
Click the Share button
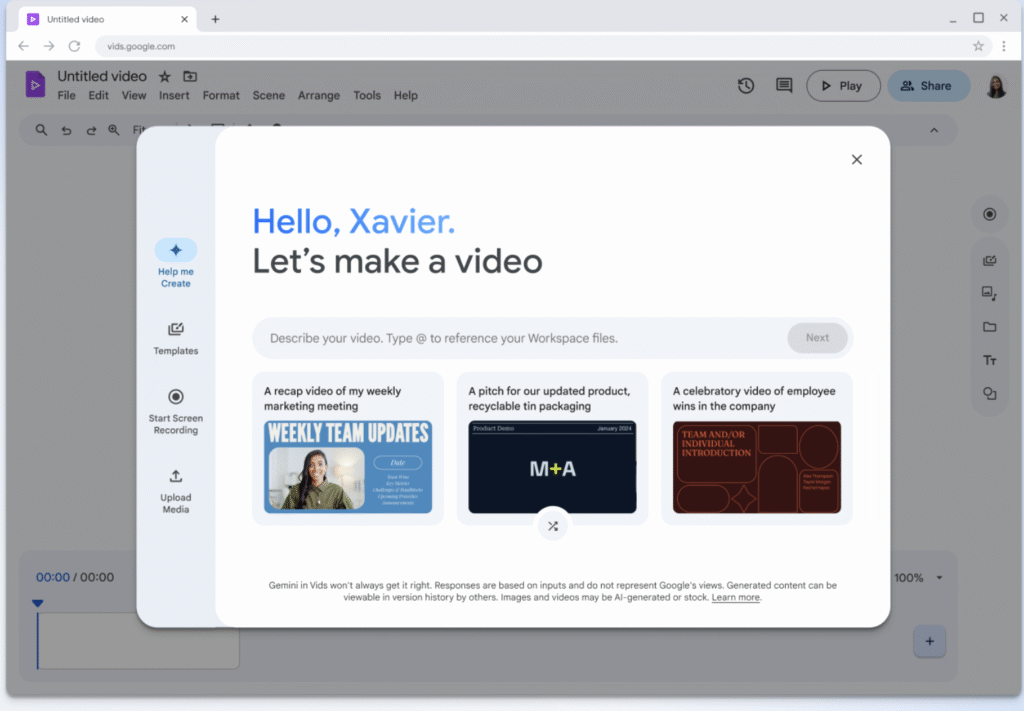[928, 86]
